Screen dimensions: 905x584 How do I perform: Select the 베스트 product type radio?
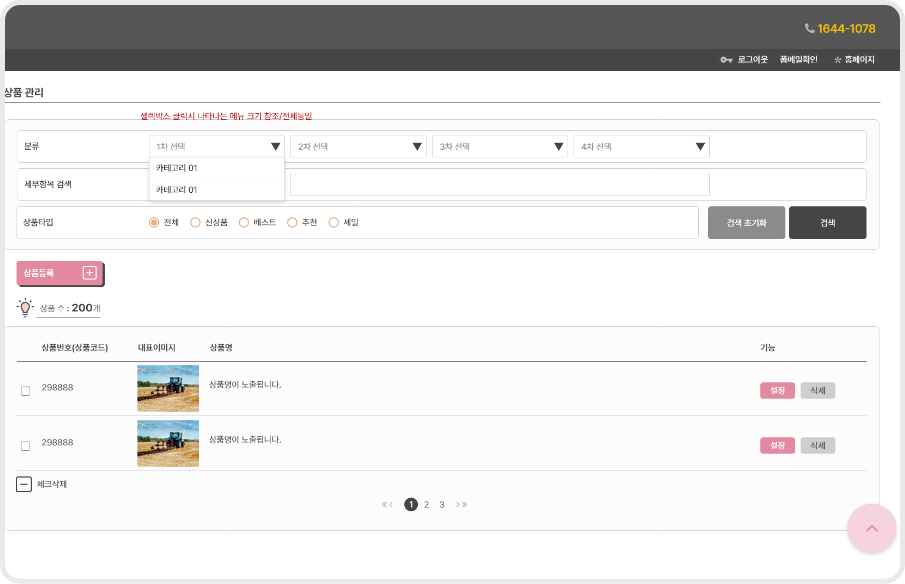(243, 223)
